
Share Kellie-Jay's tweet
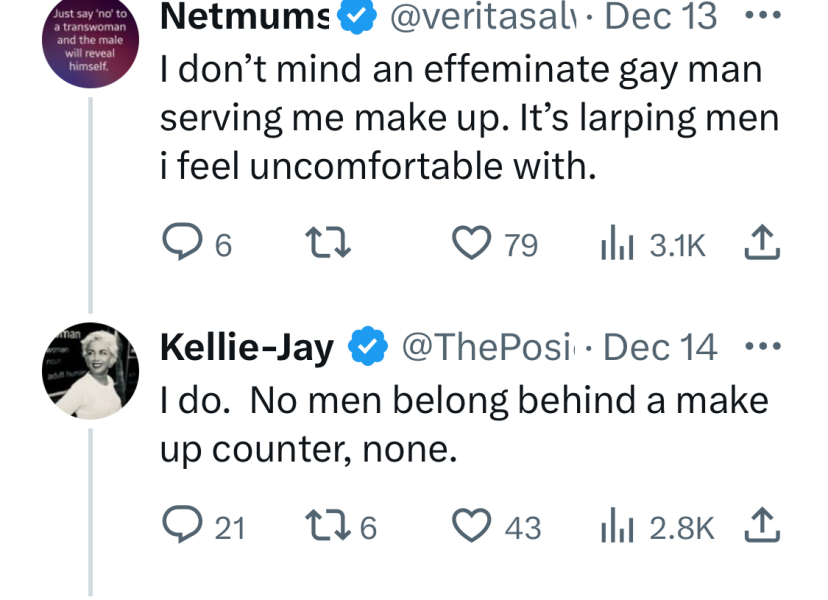coord(764,527)
